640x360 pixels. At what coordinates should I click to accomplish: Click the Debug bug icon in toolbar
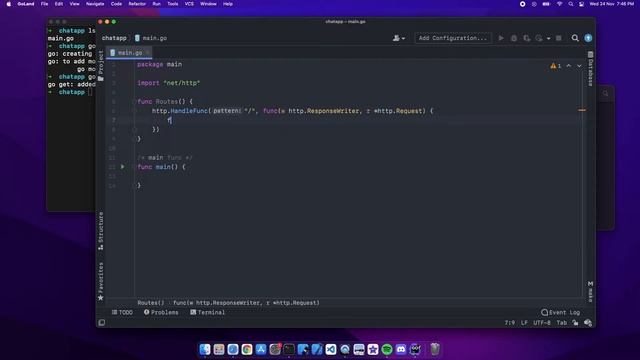pyautogui.click(x=514, y=38)
